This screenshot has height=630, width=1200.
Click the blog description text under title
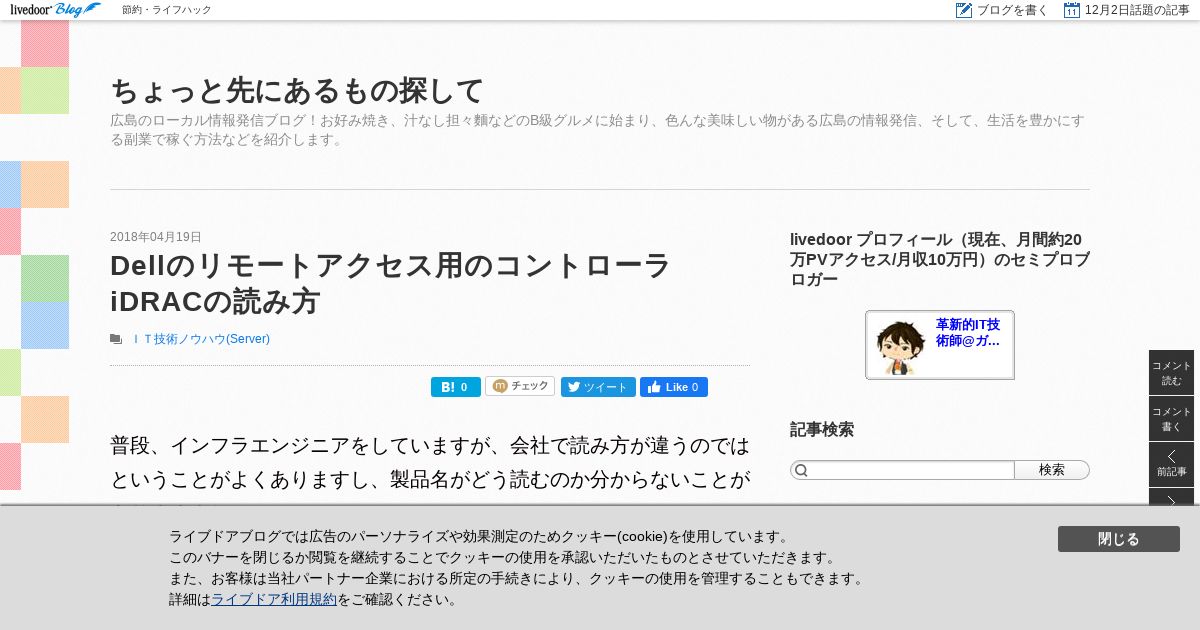click(x=598, y=130)
